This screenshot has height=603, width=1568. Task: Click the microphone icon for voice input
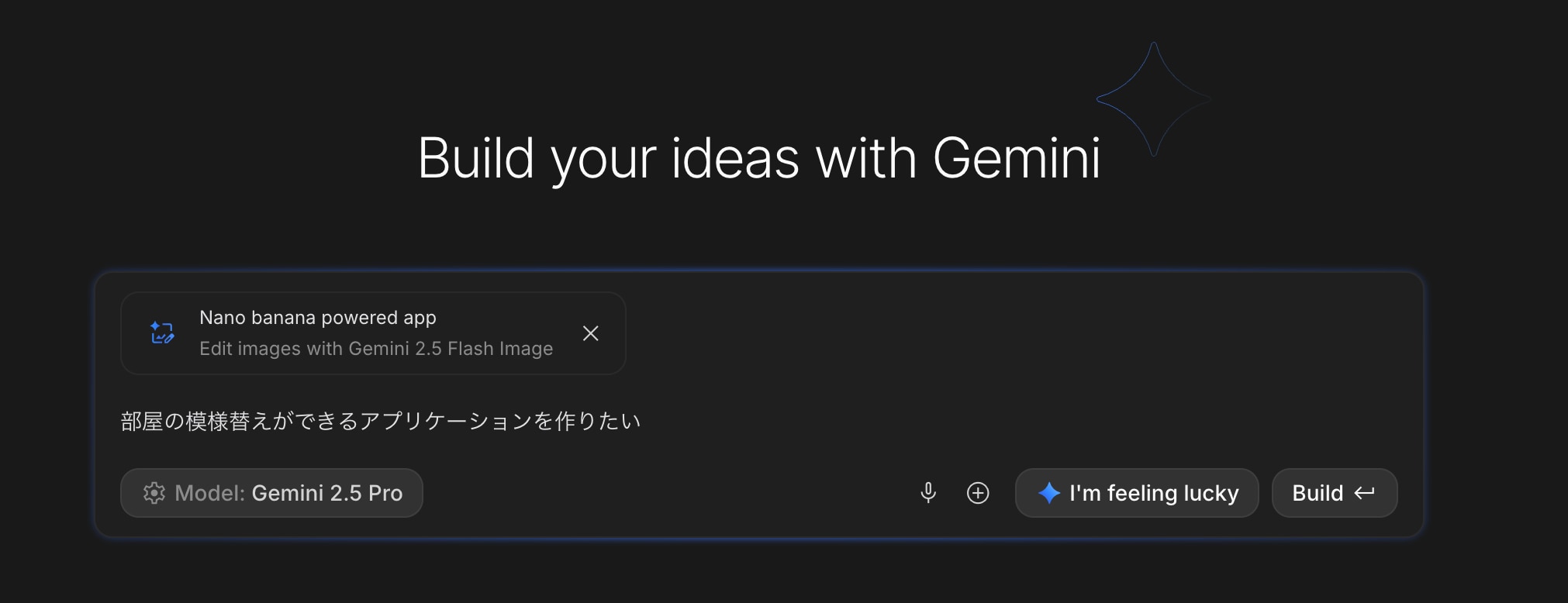pos(928,493)
